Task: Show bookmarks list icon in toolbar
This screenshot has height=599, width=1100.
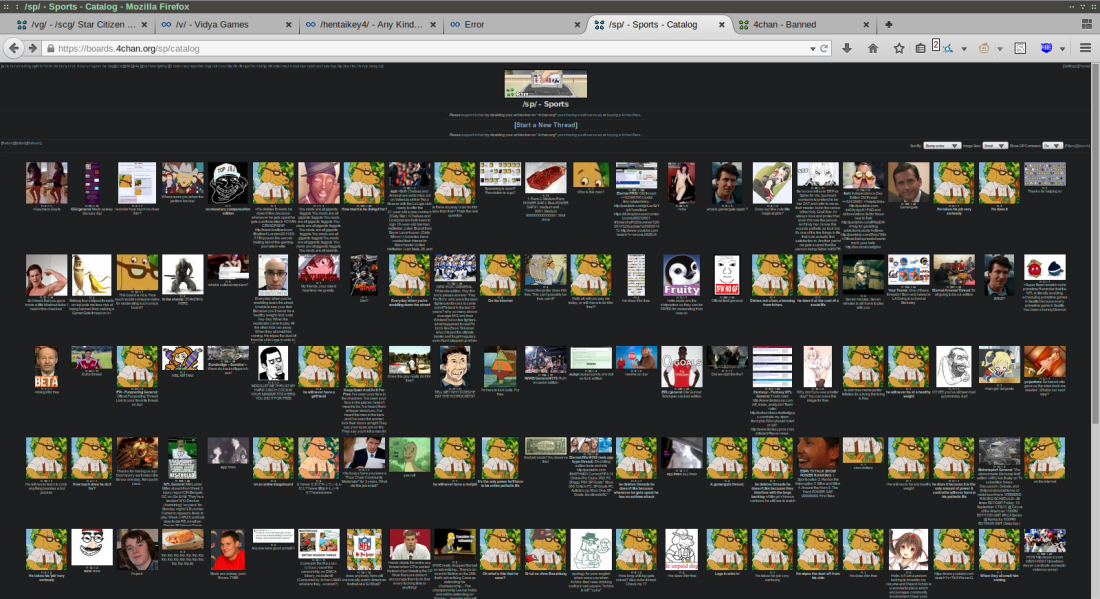Action: coord(921,47)
